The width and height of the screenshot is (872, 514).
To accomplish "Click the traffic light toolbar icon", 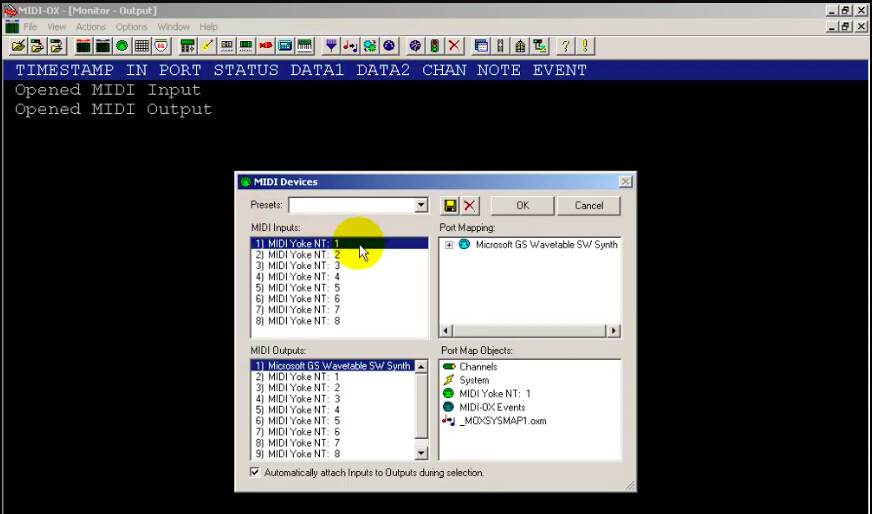I will (435, 46).
